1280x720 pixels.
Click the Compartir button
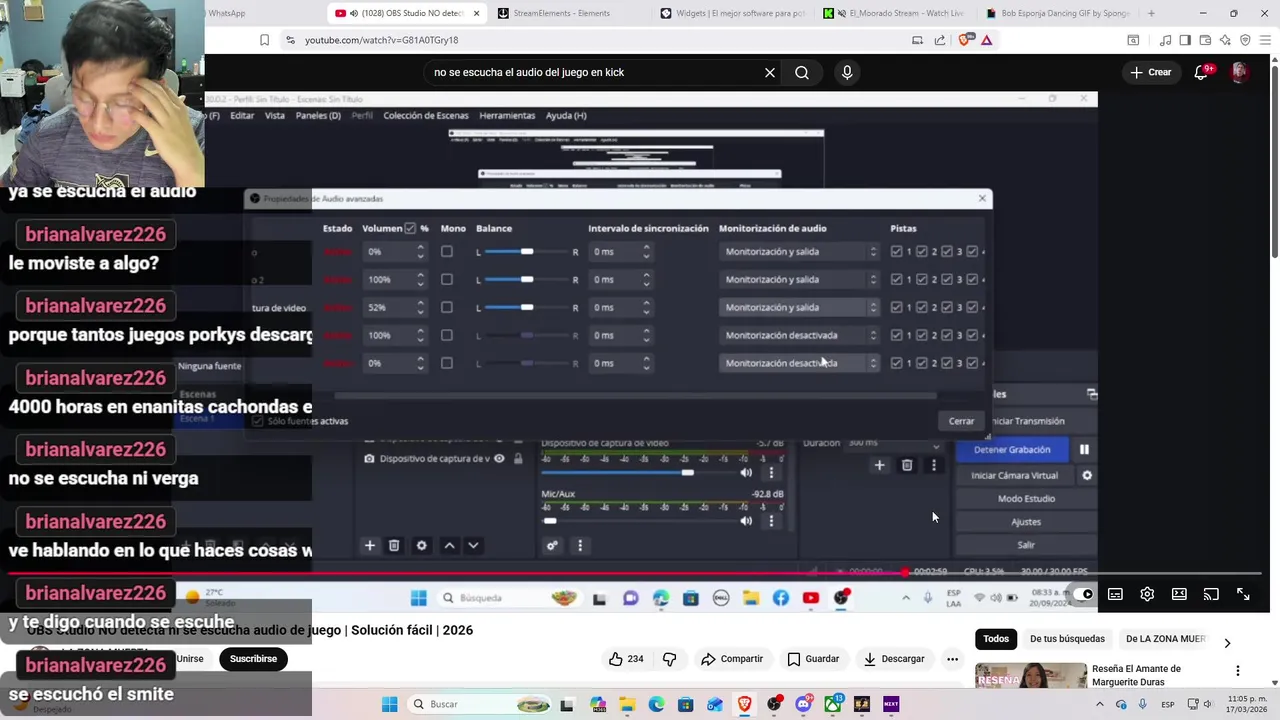coord(732,659)
